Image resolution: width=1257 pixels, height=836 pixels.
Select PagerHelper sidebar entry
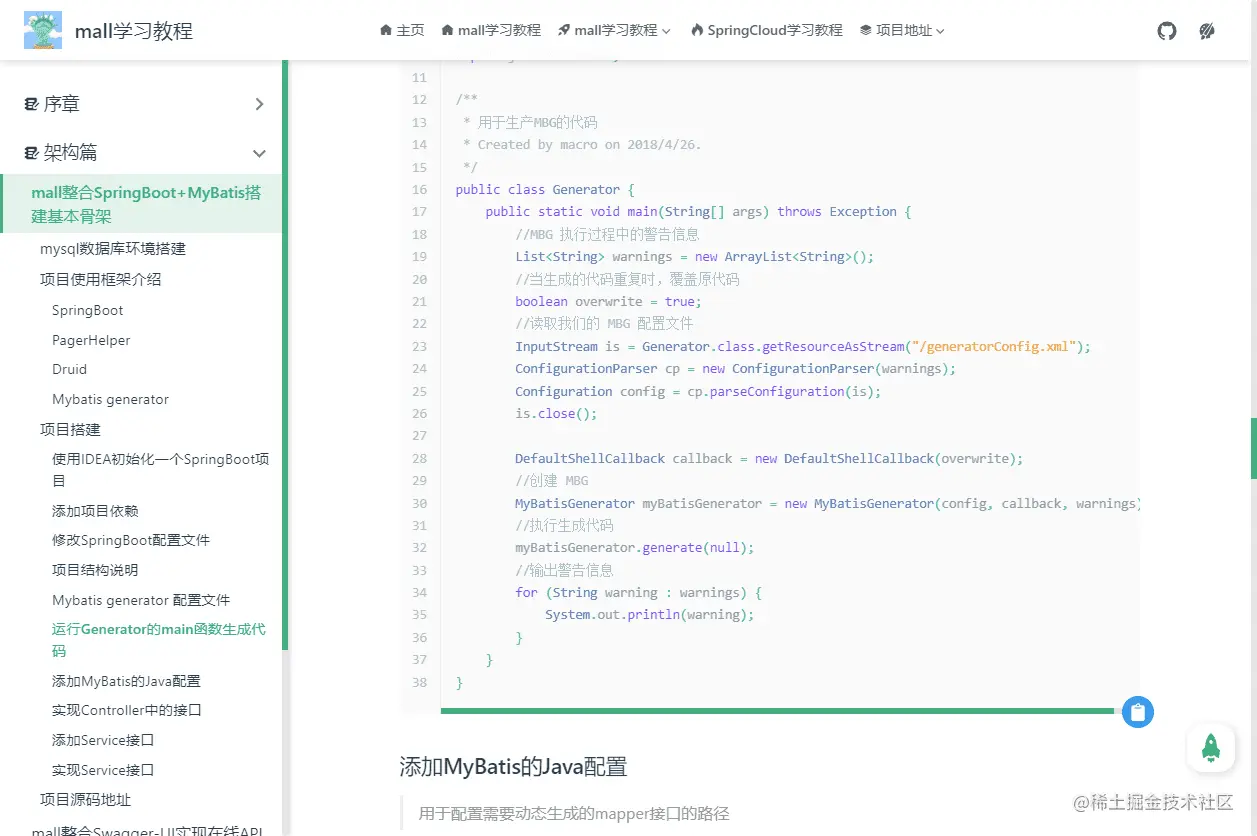tap(91, 340)
